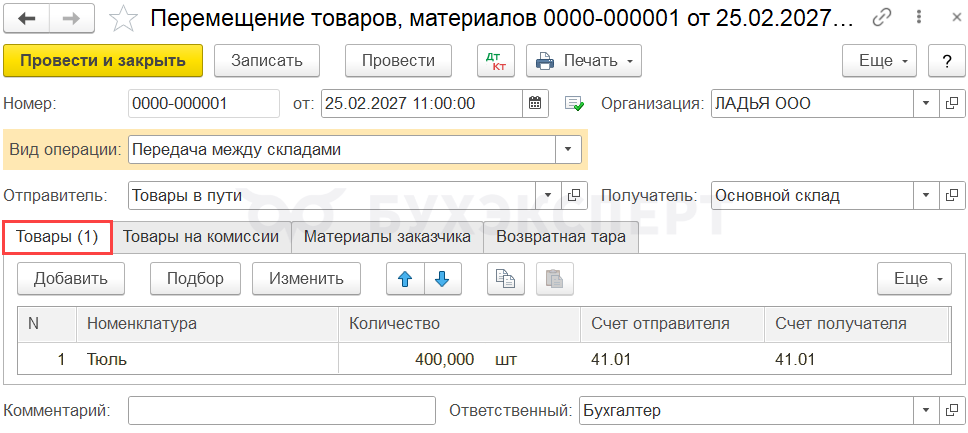Click Провести и закрыть button
The height and width of the screenshot is (433, 968).
103,61
